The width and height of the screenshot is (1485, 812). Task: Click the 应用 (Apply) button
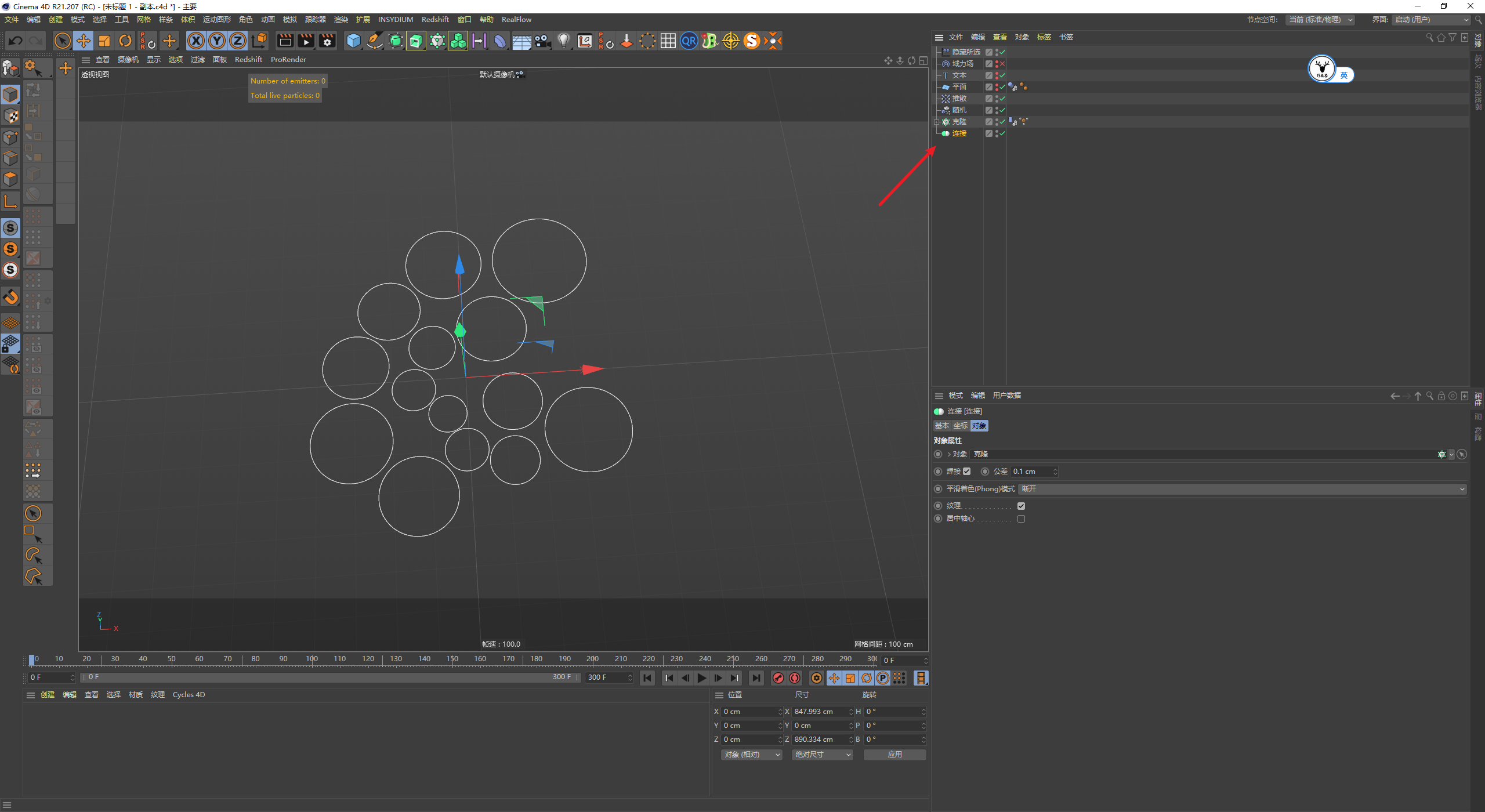[894, 755]
